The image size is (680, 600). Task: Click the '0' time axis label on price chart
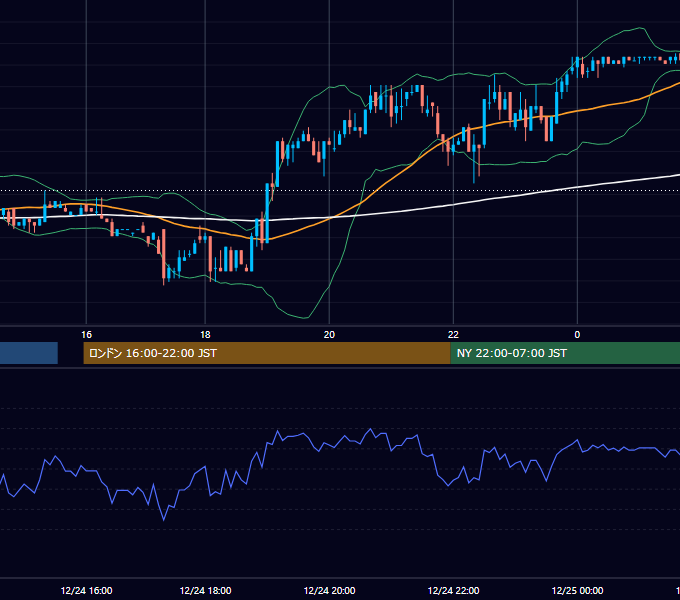point(577,335)
